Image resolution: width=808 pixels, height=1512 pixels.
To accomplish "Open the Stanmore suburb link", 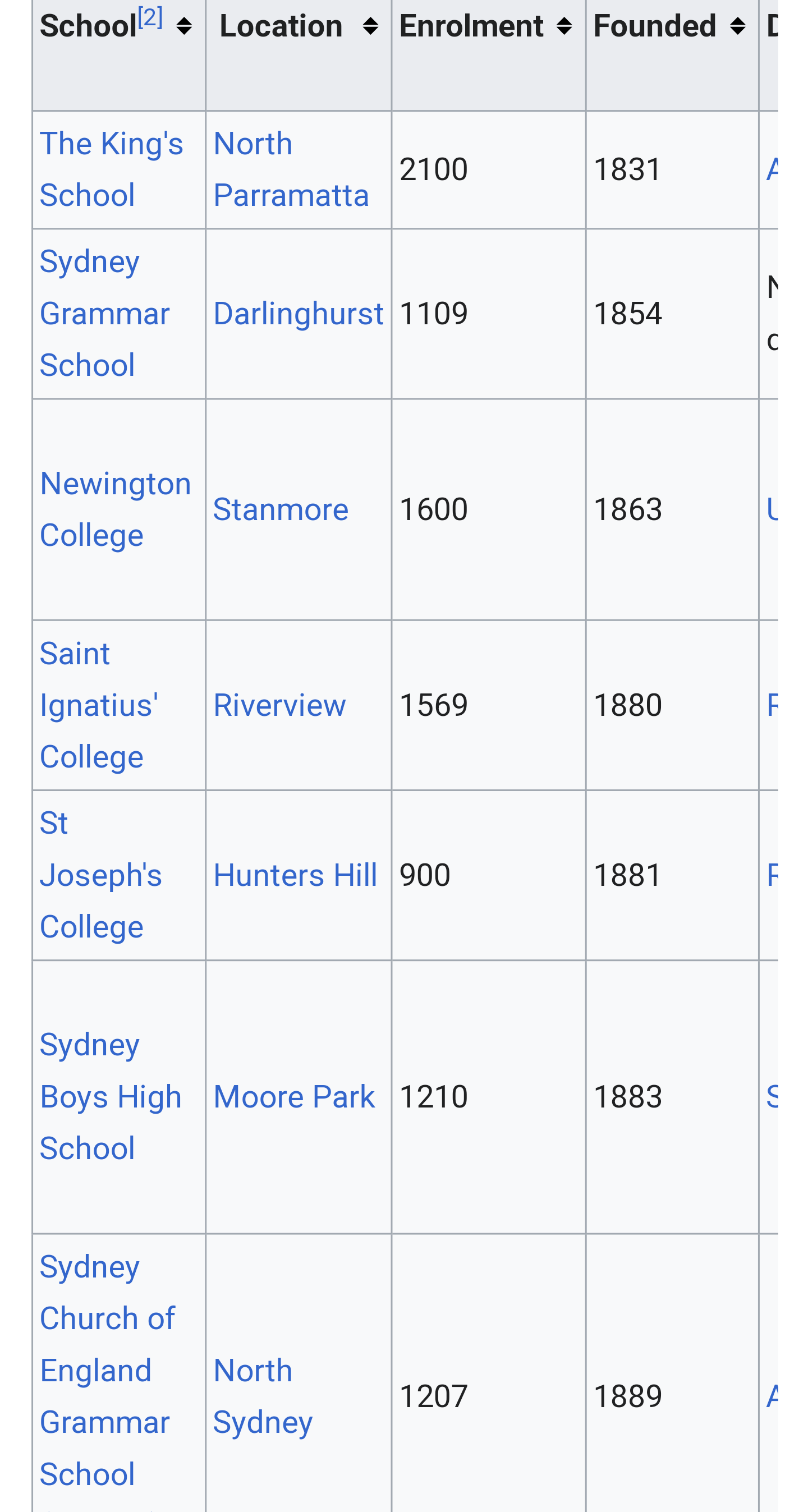I will point(280,509).
